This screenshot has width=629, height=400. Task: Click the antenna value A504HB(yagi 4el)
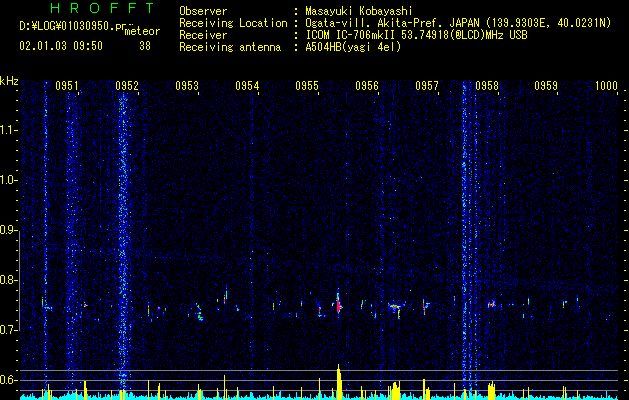pyautogui.click(x=353, y=47)
